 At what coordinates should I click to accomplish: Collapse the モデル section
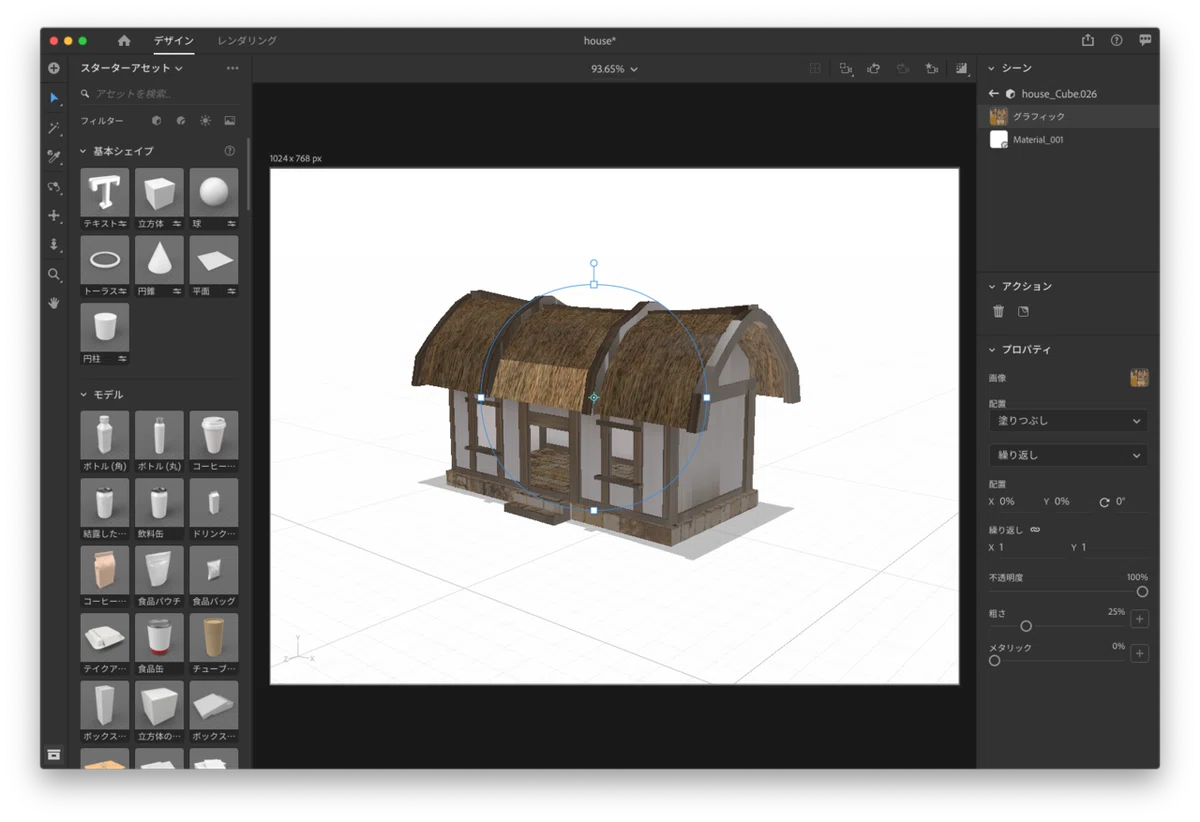[x=84, y=394]
